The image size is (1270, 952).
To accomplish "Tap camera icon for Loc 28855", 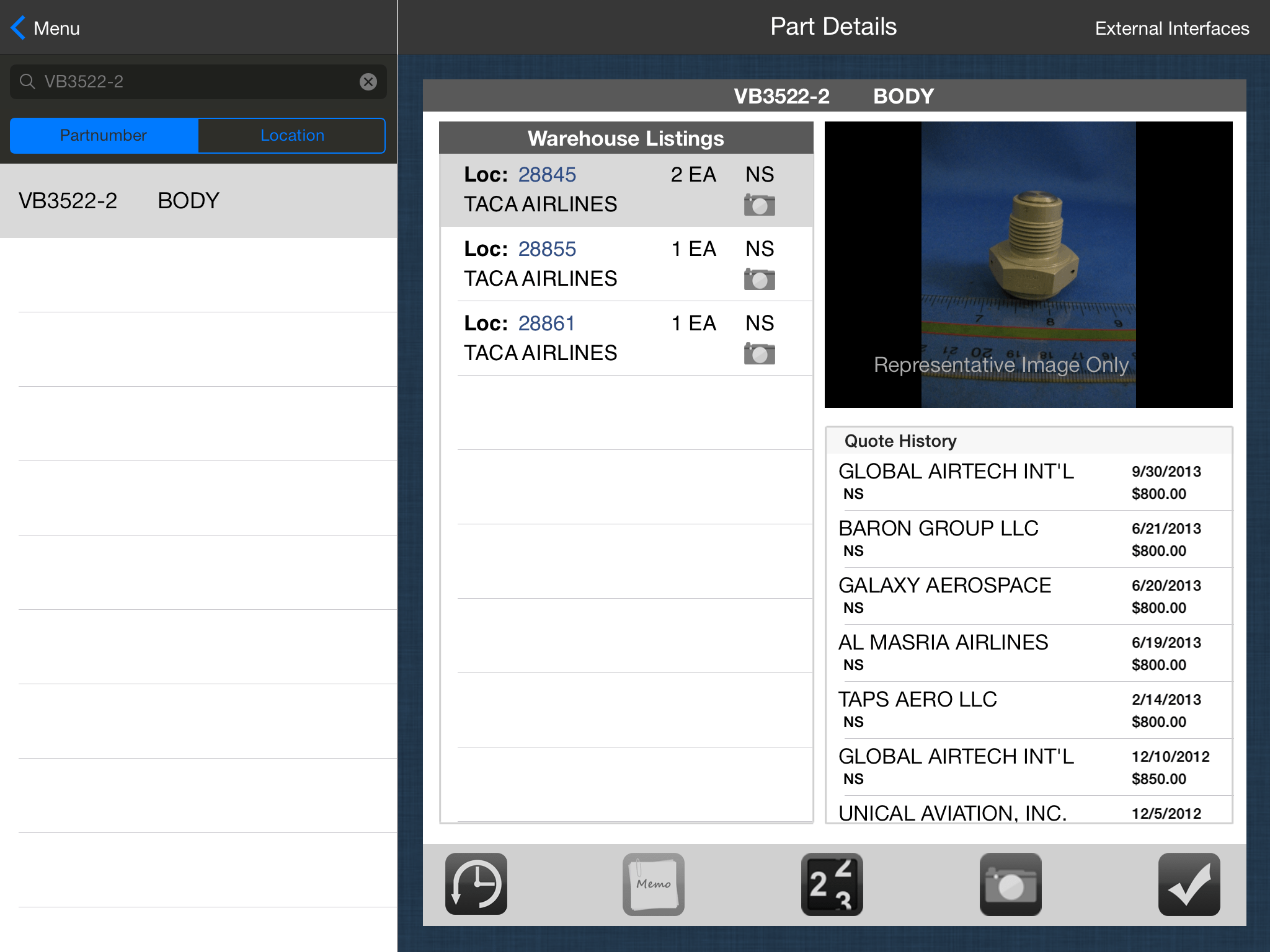I will tap(760, 280).
